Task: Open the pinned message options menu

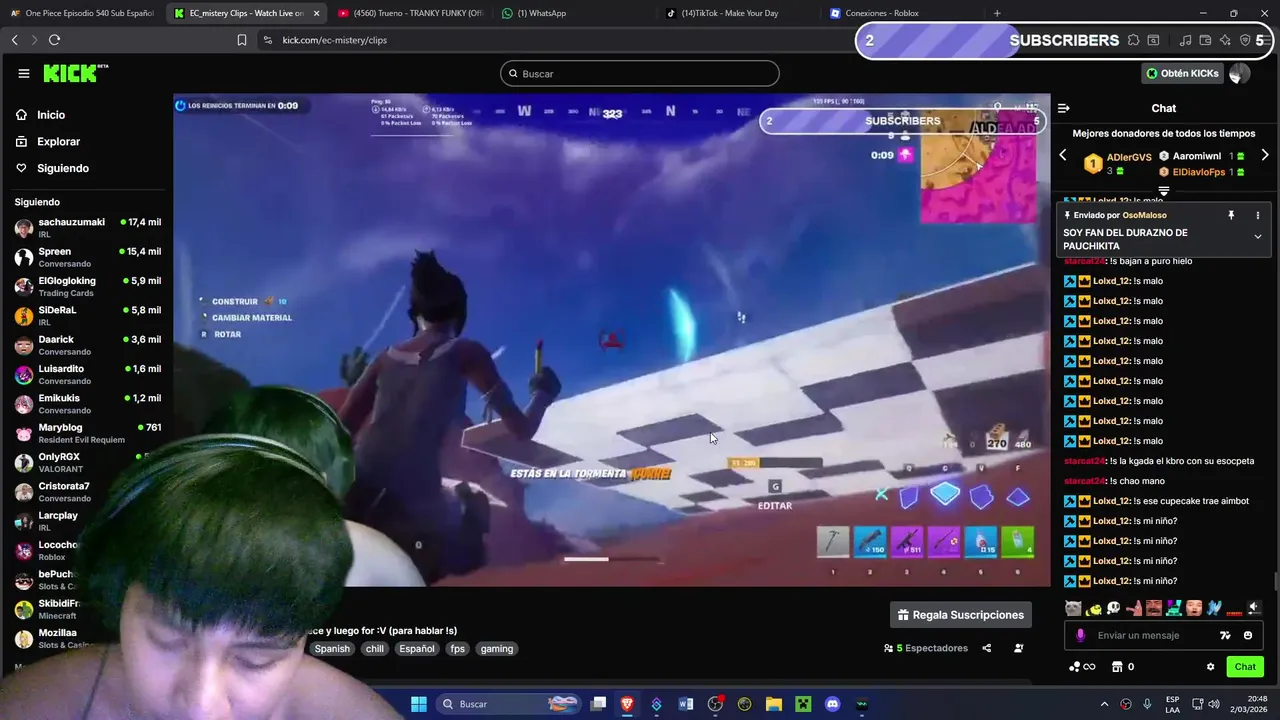Action: [x=1258, y=215]
